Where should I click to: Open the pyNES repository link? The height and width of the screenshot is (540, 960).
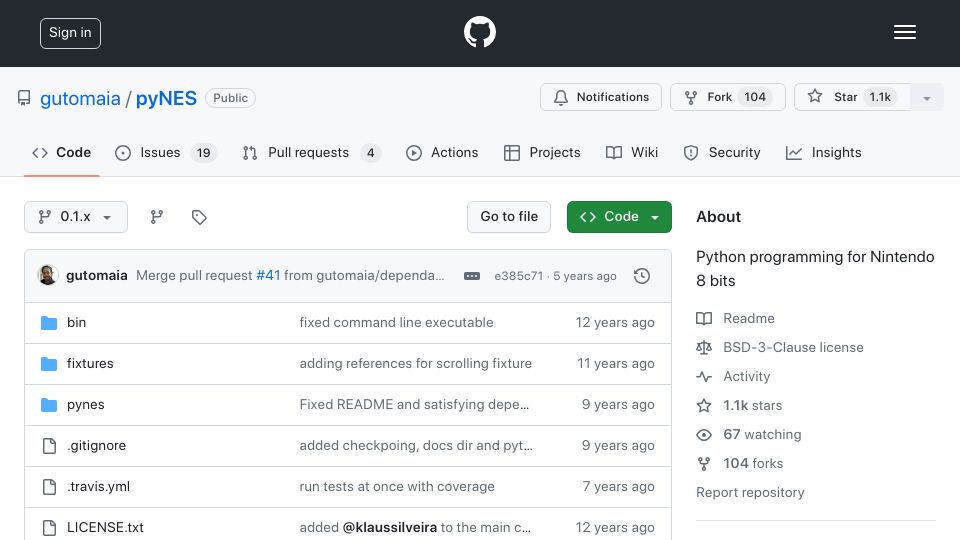click(166, 99)
